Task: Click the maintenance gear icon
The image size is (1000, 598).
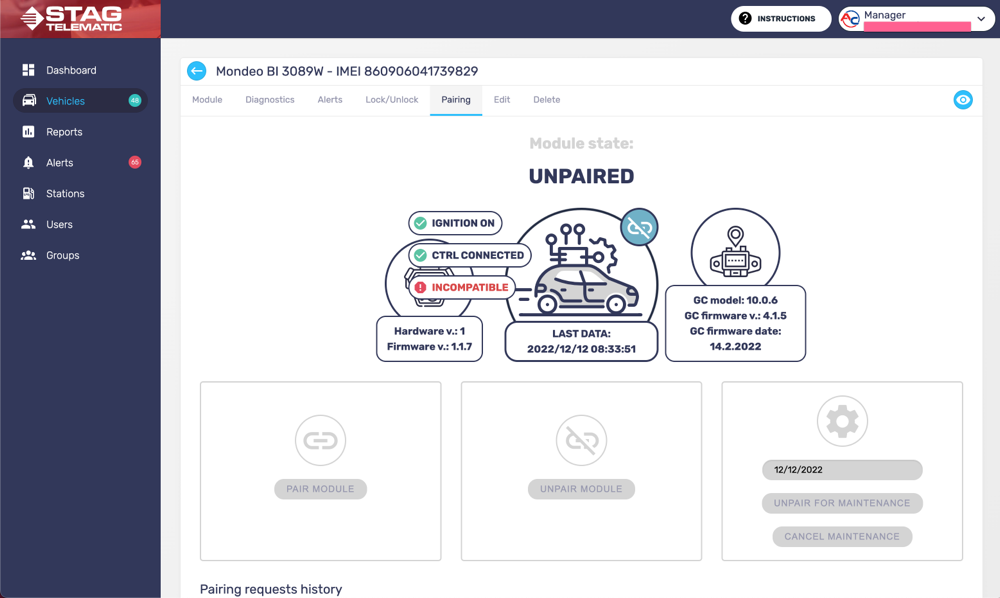Action: point(842,421)
